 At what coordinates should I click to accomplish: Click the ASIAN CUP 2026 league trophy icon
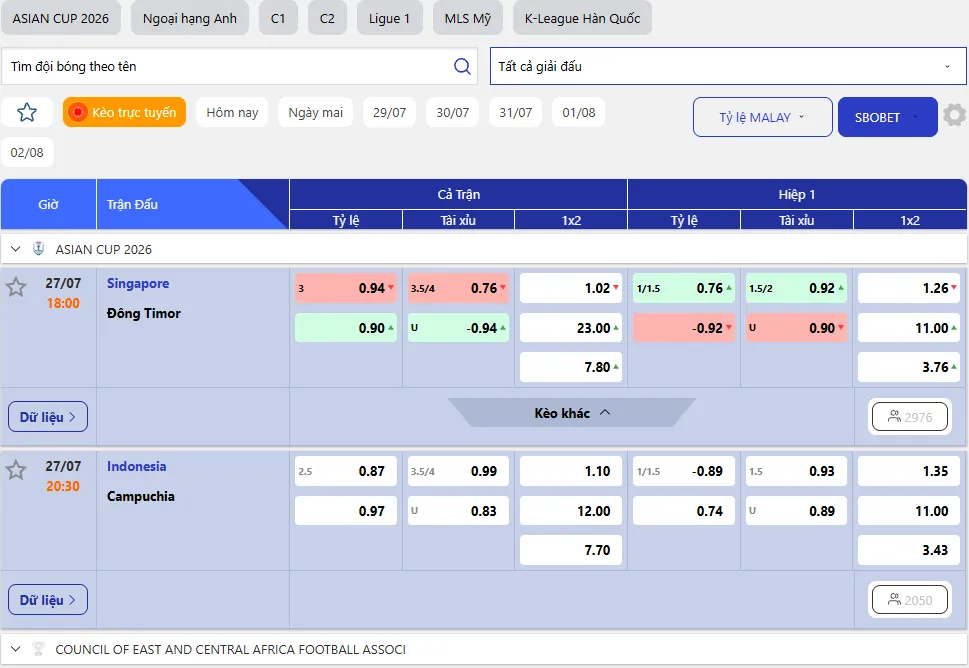[38, 249]
